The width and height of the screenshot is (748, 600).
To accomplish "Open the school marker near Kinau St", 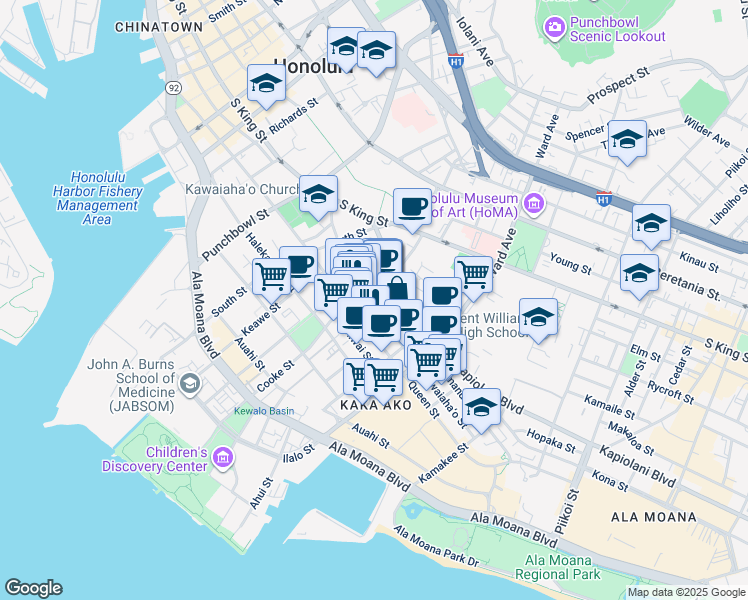I will (651, 224).
